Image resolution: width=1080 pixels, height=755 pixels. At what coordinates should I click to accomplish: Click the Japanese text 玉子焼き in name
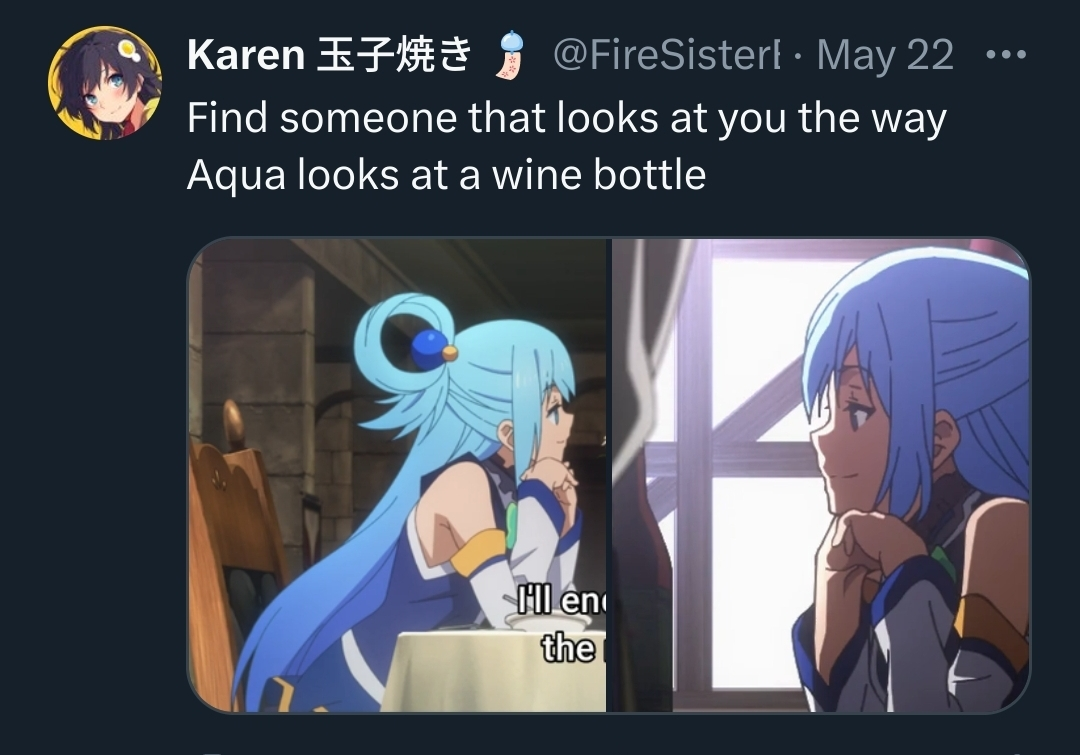394,55
